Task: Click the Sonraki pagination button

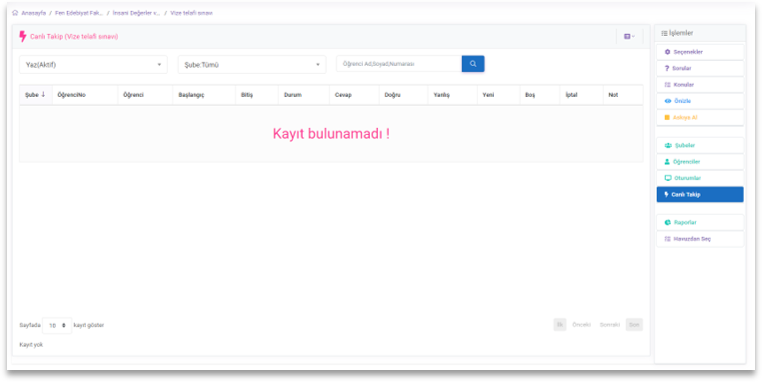Action: point(610,325)
